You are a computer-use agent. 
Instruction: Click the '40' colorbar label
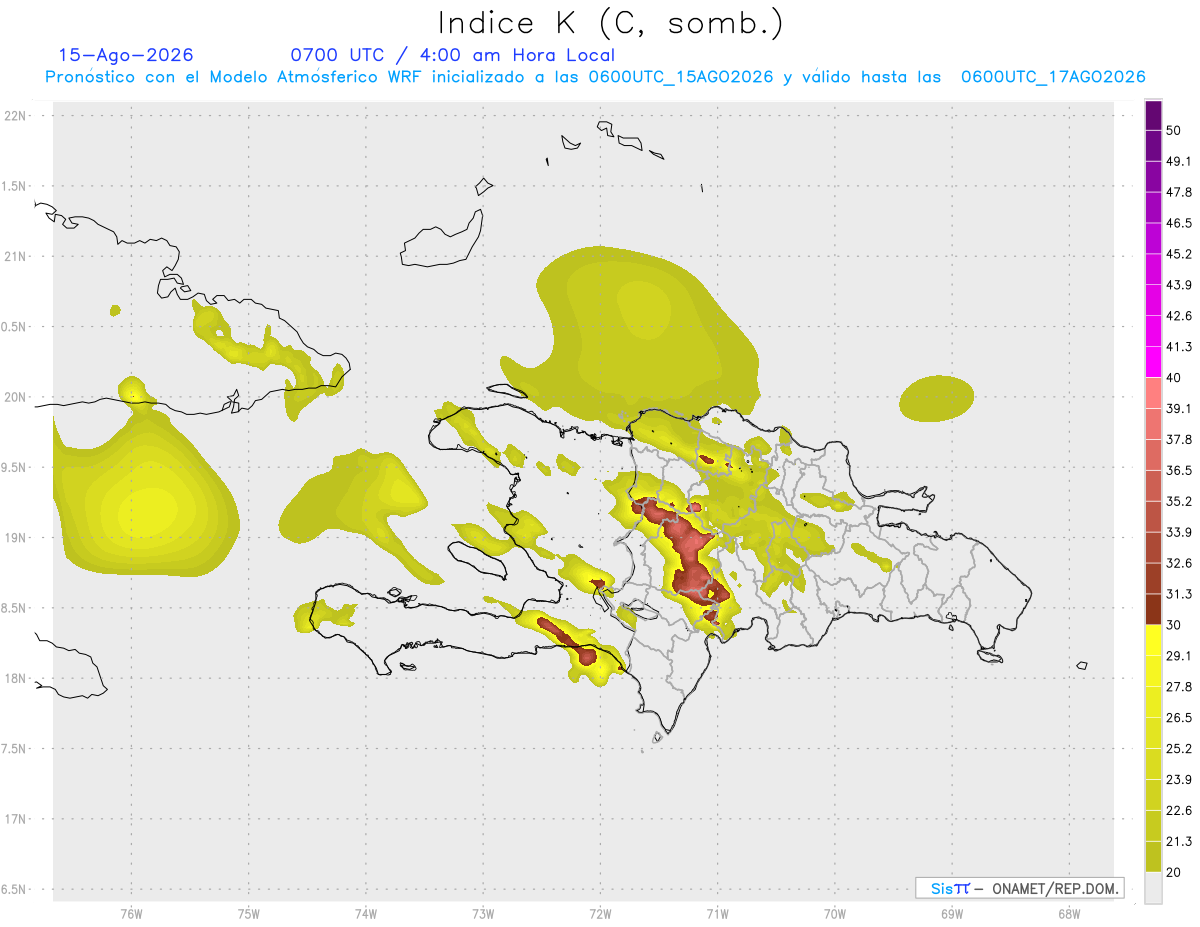[1174, 378]
